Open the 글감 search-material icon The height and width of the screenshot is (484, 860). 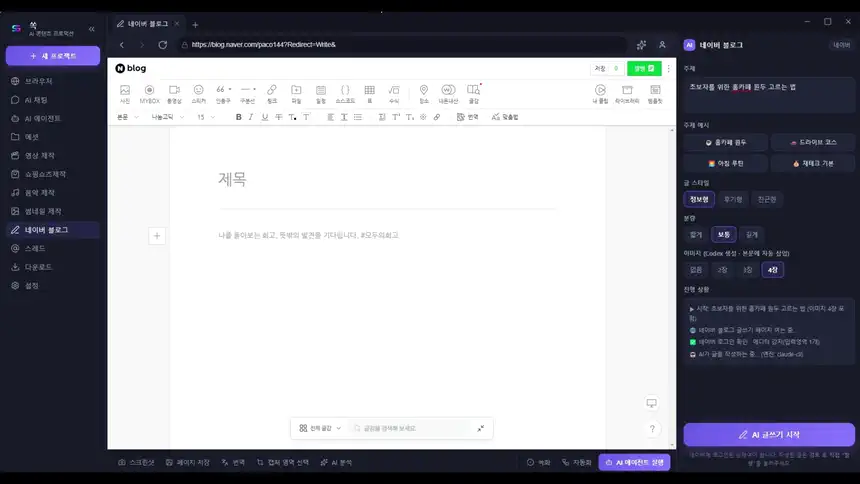tap(473, 93)
